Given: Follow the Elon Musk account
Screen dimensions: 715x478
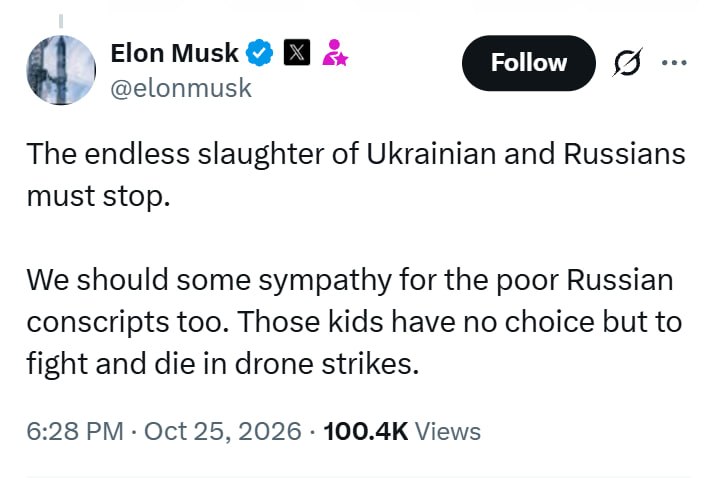Looking at the screenshot, I should coord(528,63).
